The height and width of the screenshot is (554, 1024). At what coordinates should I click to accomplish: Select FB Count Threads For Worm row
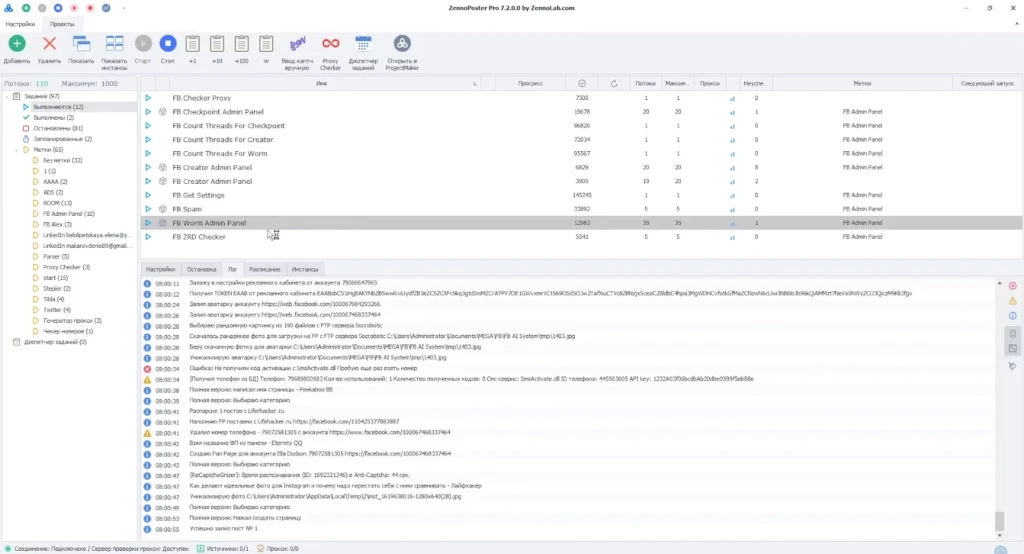(581, 154)
